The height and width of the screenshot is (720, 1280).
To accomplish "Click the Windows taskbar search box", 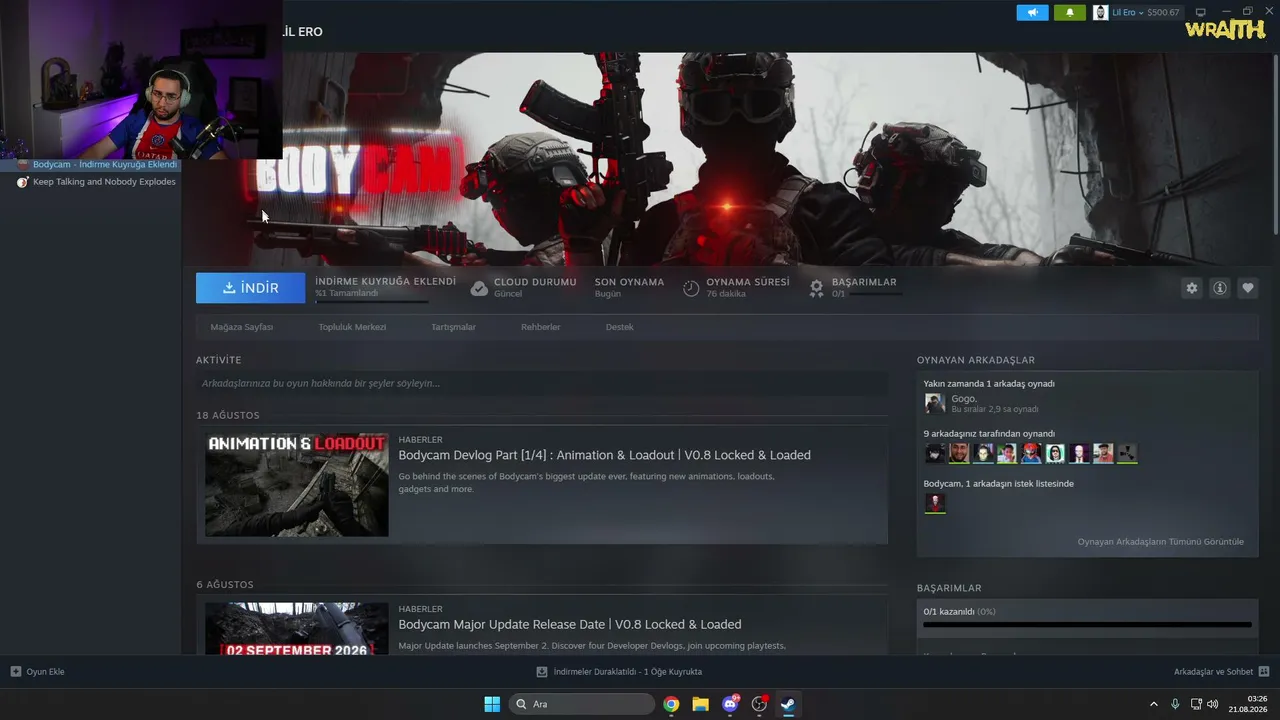I will [582, 704].
